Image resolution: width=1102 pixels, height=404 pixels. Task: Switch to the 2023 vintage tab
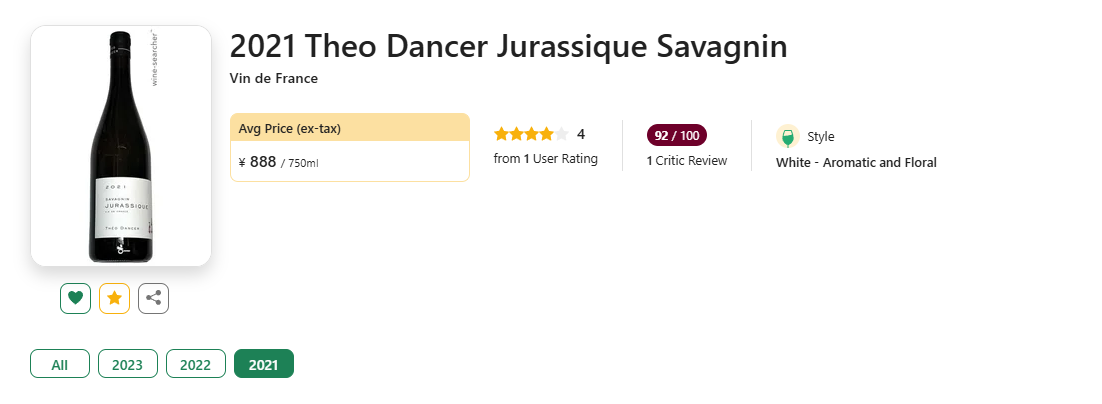click(127, 364)
